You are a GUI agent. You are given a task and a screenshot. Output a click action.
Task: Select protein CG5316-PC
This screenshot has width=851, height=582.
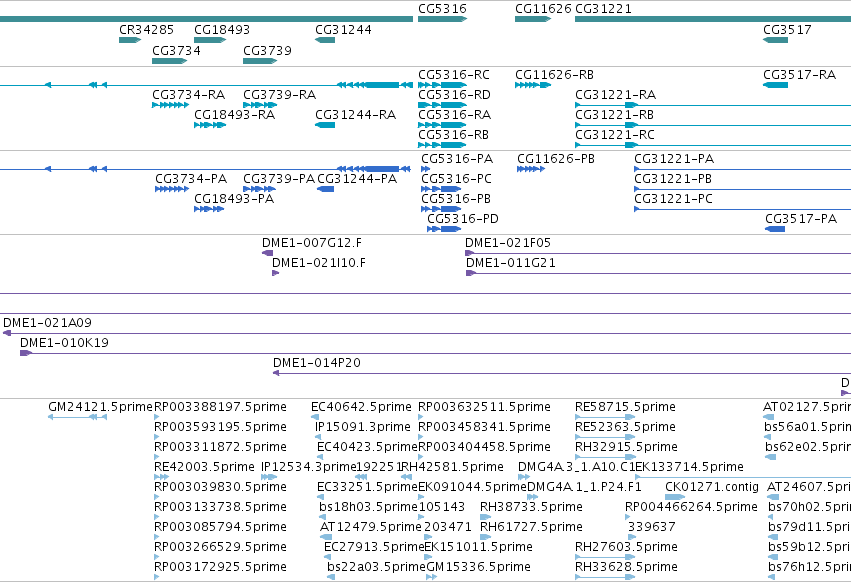pyautogui.click(x=441, y=189)
